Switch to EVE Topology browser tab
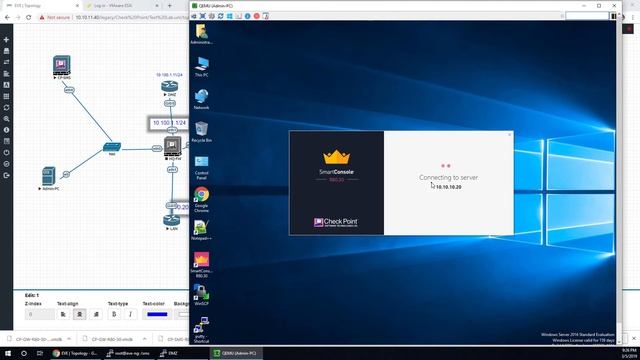Image resolution: width=640 pixels, height=360 pixels. [x=42, y=6]
